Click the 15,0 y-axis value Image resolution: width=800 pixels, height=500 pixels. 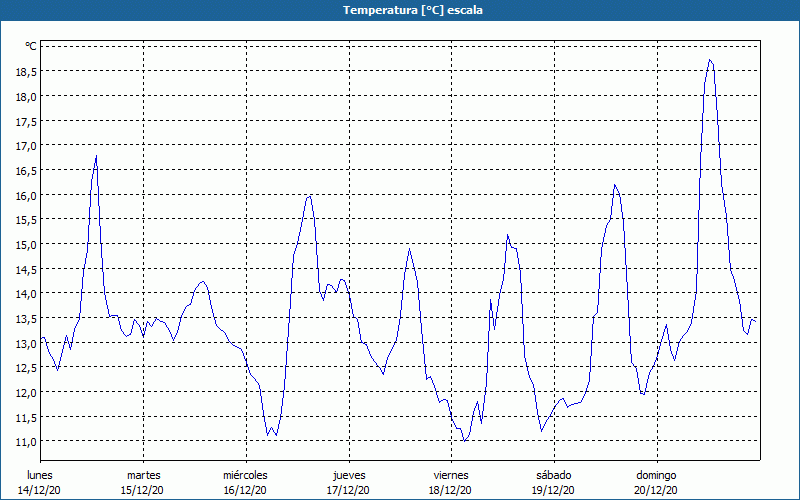tap(27, 245)
